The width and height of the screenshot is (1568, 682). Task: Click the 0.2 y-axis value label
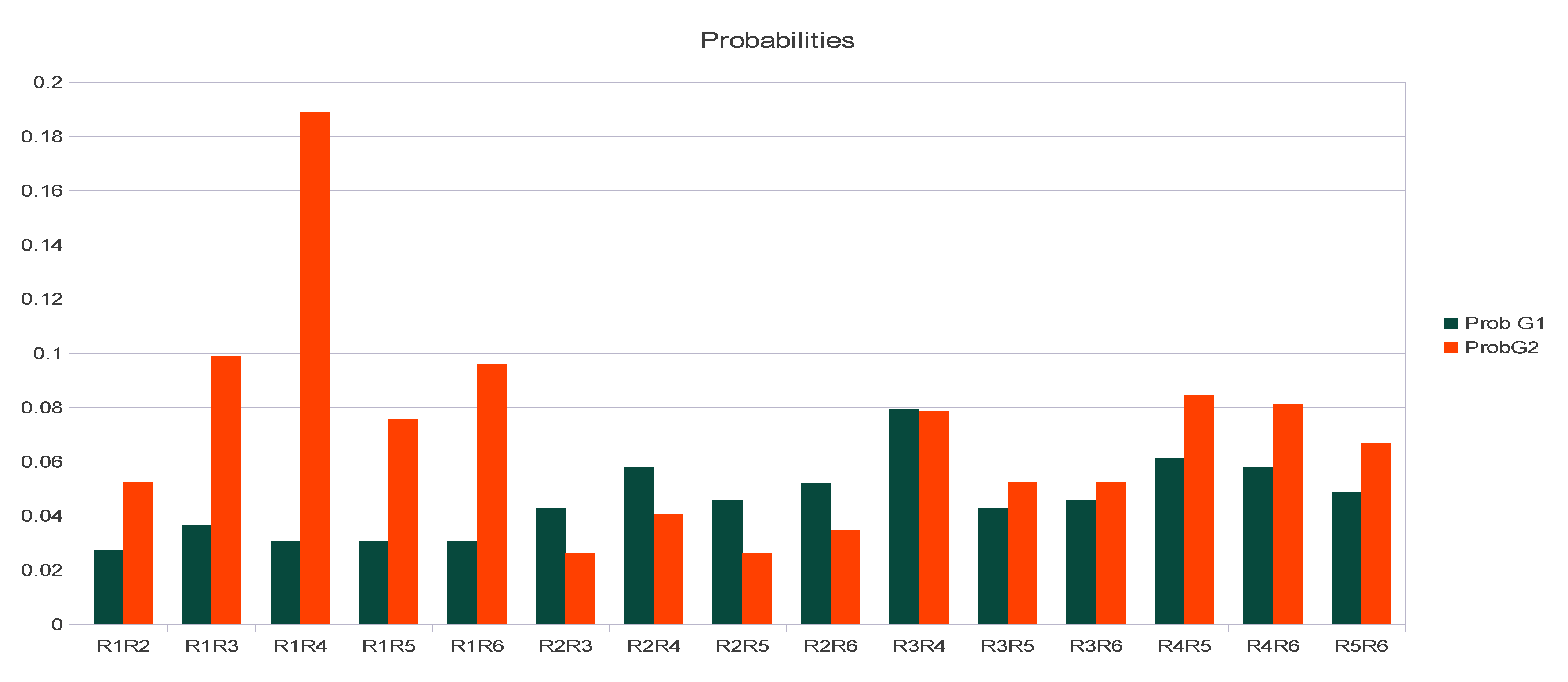48,82
